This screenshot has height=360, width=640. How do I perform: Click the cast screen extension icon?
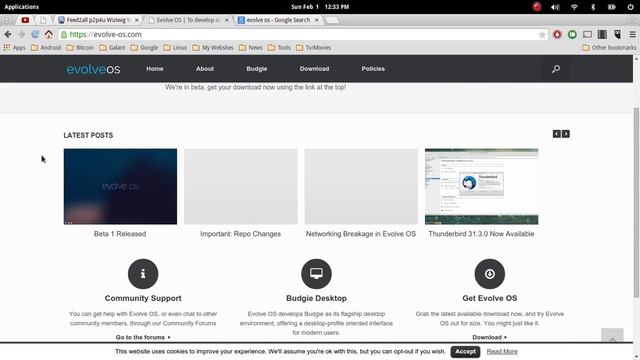(x=587, y=35)
